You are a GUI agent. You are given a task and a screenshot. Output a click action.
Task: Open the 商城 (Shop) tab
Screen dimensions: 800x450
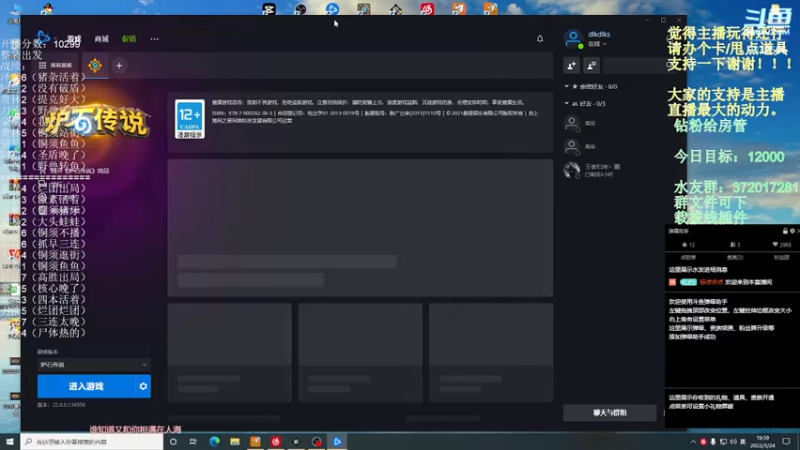click(x=102, y=39)
